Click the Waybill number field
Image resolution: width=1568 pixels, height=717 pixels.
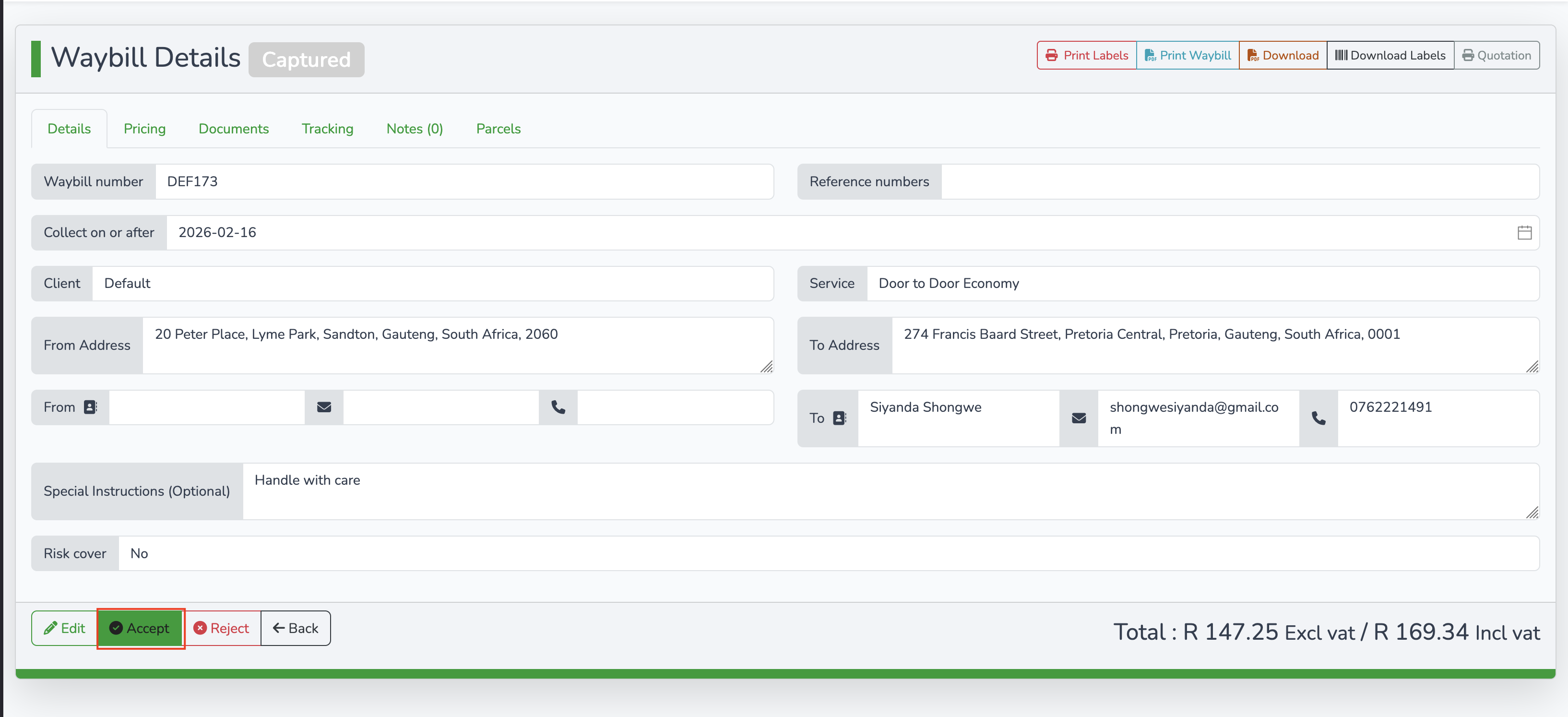(x=464, y=181)
